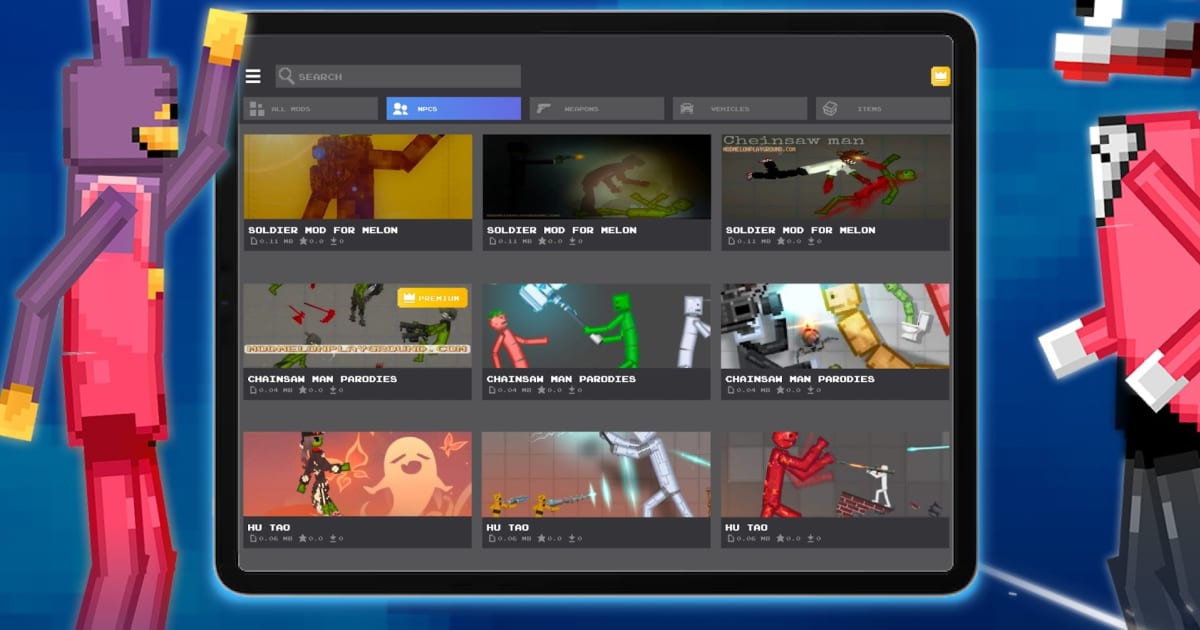Click the magnifying glass search icon
The width and height of the screenshot is (1200, 630).
pos(286,76)
